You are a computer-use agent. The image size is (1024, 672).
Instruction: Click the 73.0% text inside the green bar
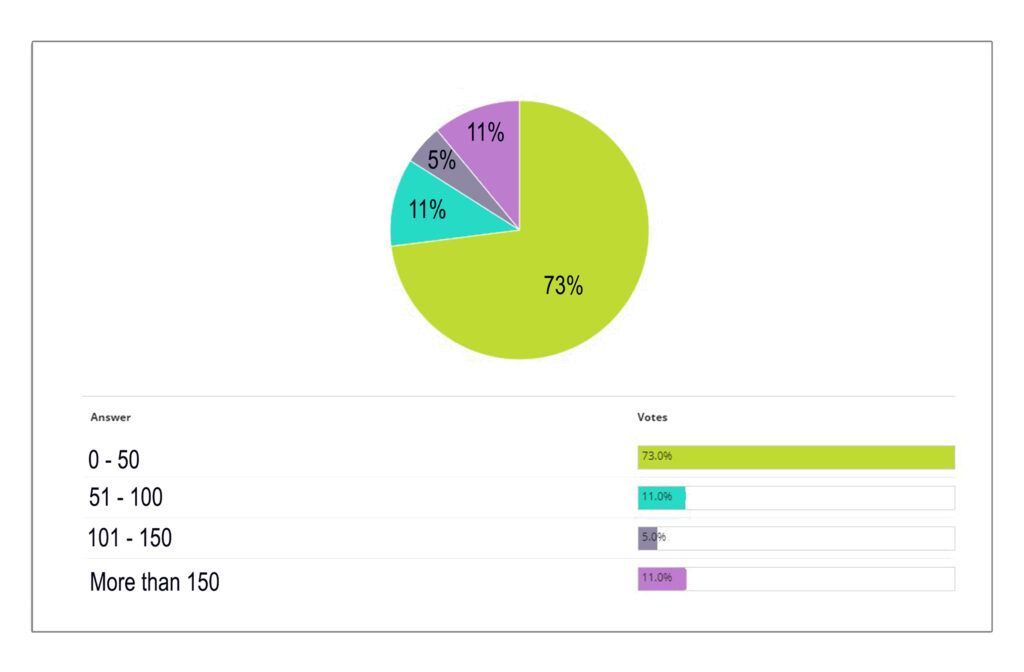click(x=656, y=456)
